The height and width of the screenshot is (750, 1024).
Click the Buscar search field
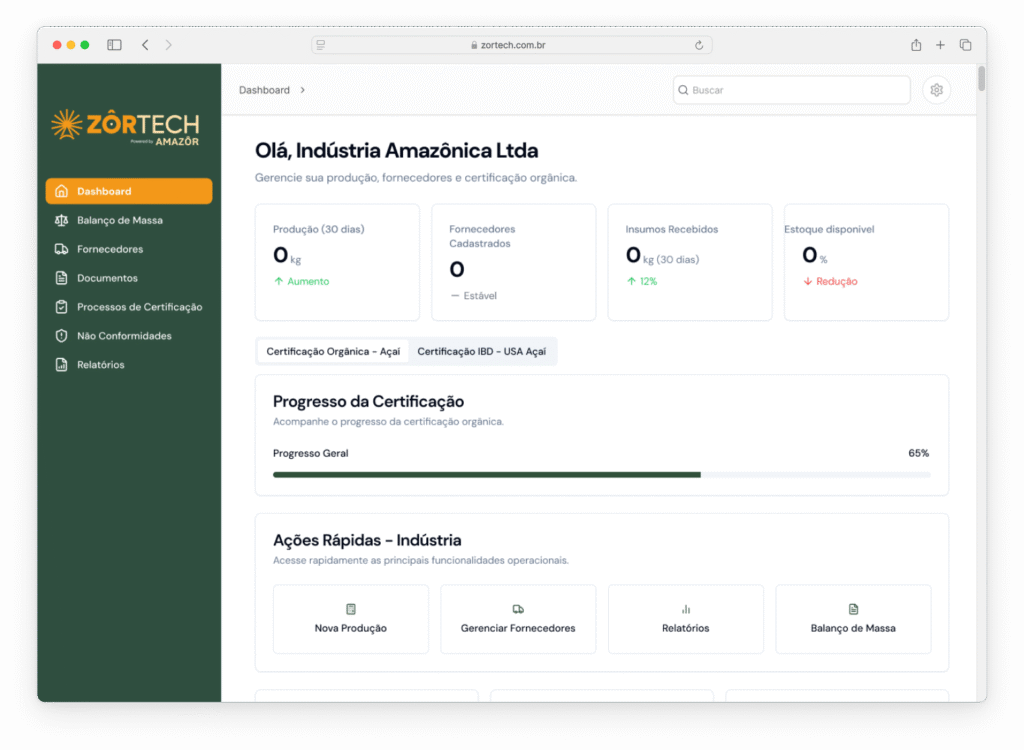pos(791,90)
